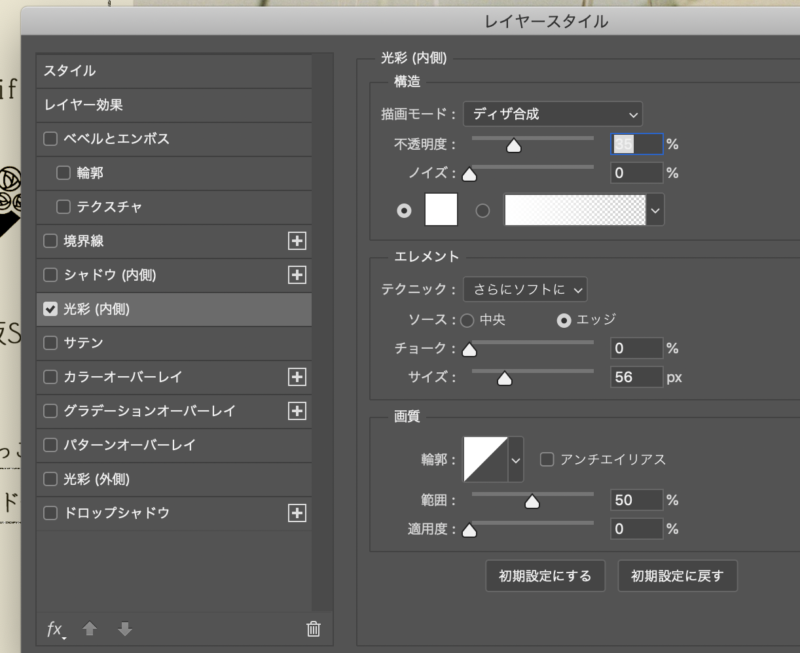The width and height of the screenshot is (800, 653).
Task: Select スタイル in the left list
Action: 174,71
